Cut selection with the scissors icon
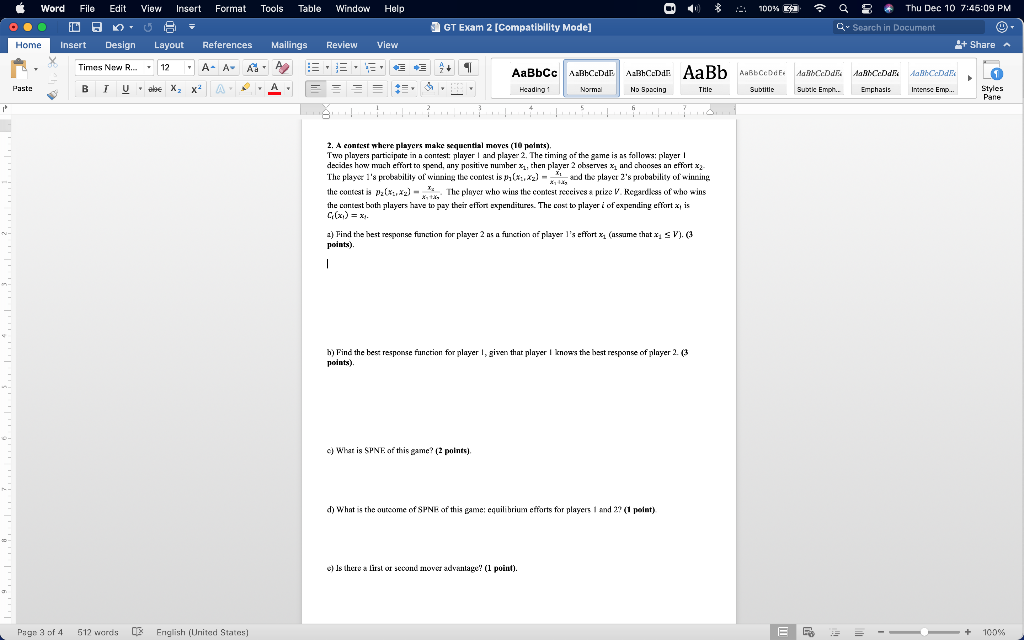This screenshot has width=1024, height=640. (53, 62)
